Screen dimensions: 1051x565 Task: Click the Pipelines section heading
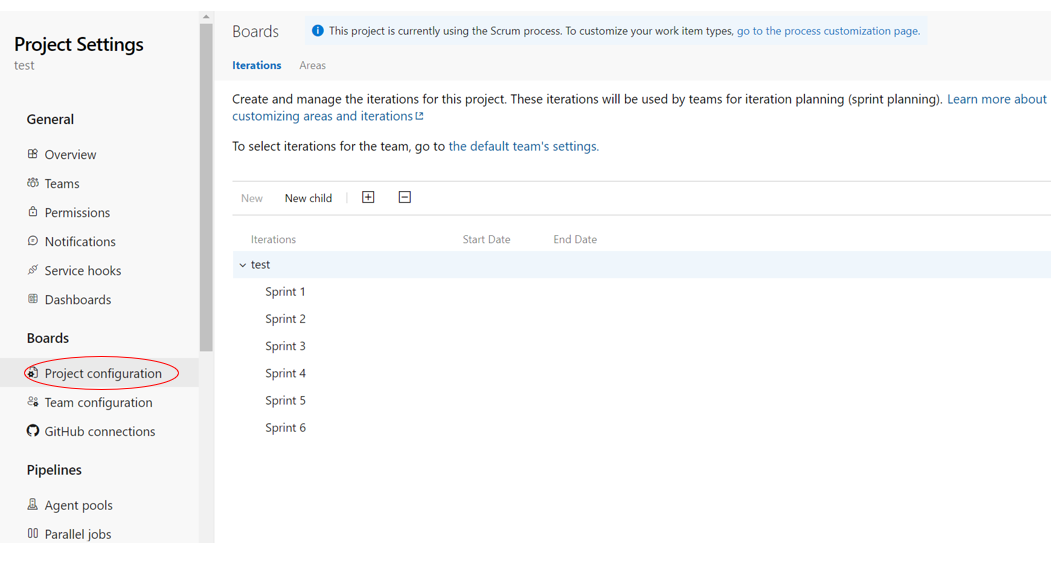[x=54, y=470]
